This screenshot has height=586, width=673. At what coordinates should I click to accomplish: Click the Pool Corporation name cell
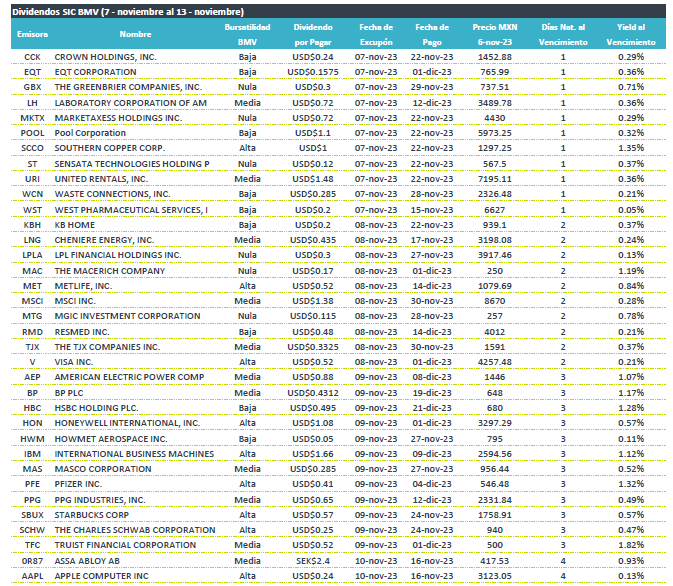pos(90,133)
